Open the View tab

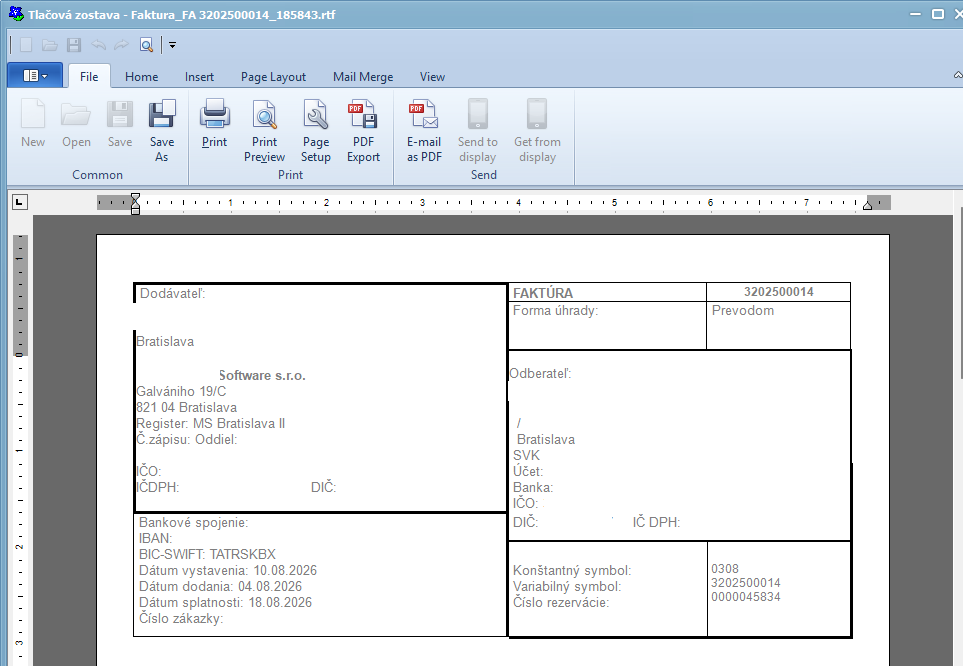coord(432,77)
